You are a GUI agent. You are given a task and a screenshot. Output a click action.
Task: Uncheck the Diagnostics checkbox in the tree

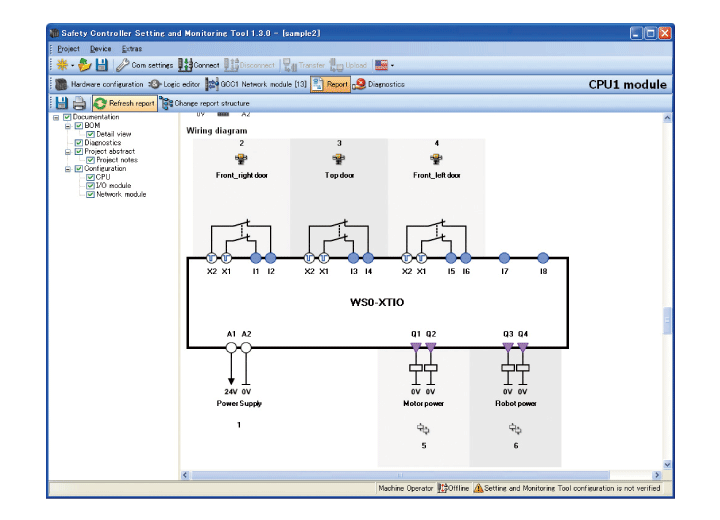79,143
